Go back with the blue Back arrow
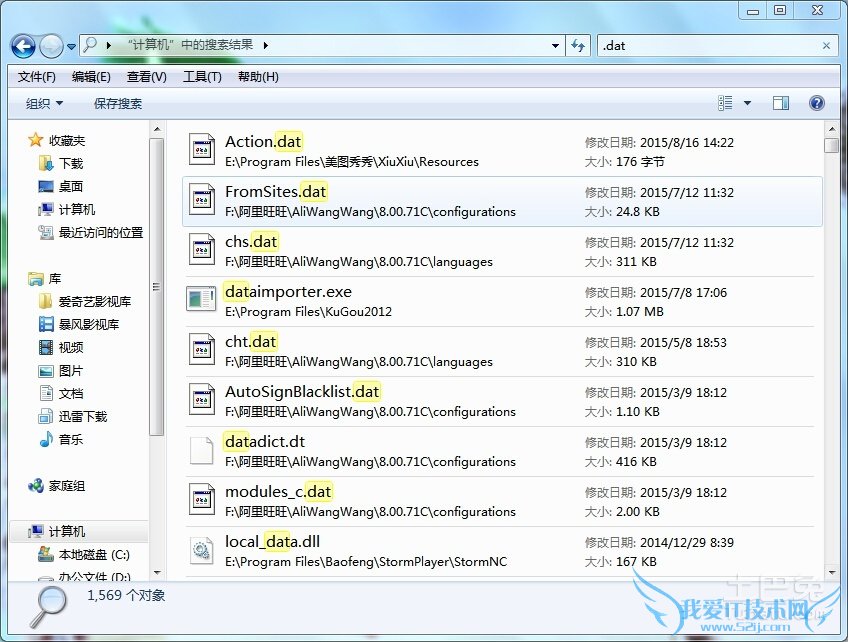 23,46
